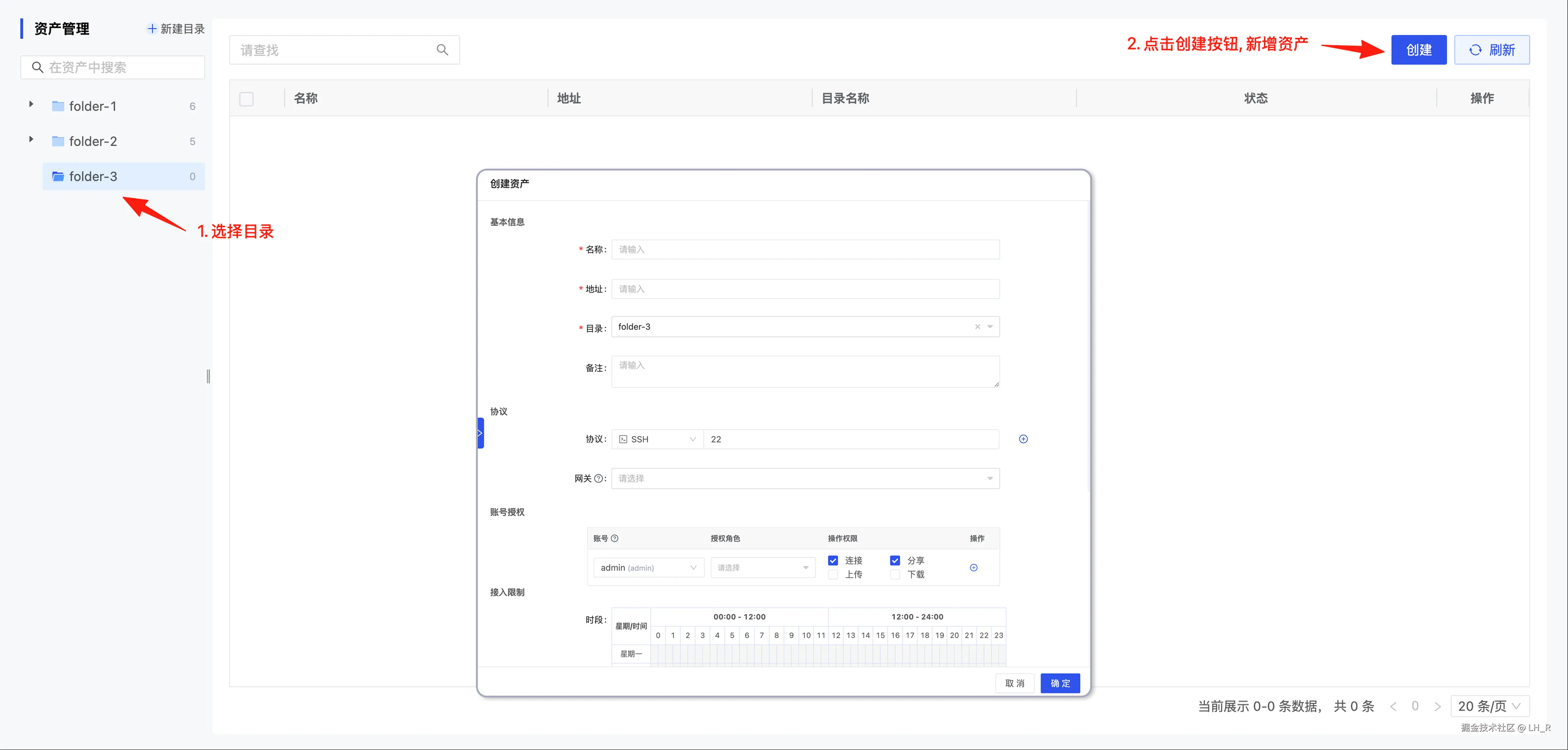Image resolution: width=1568 pixels, height=750 pixels.
Task: Click the 刷新 refresh button
Action: coord(1491,50)
